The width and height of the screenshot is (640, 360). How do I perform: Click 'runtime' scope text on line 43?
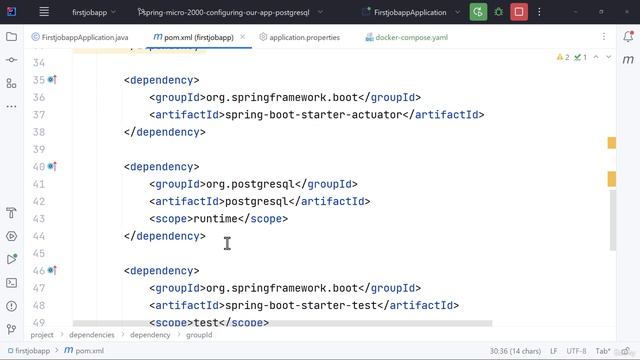[x=216, y=219]
